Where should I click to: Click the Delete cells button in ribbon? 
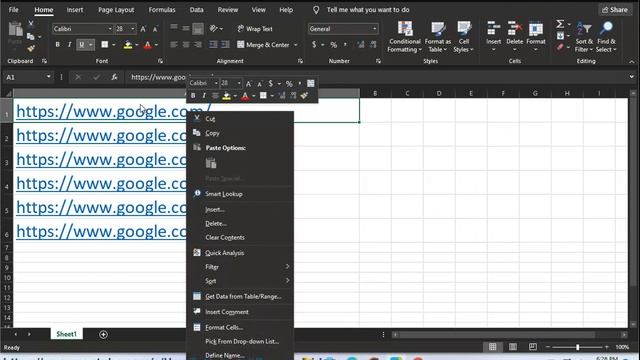tap(514, 37)
